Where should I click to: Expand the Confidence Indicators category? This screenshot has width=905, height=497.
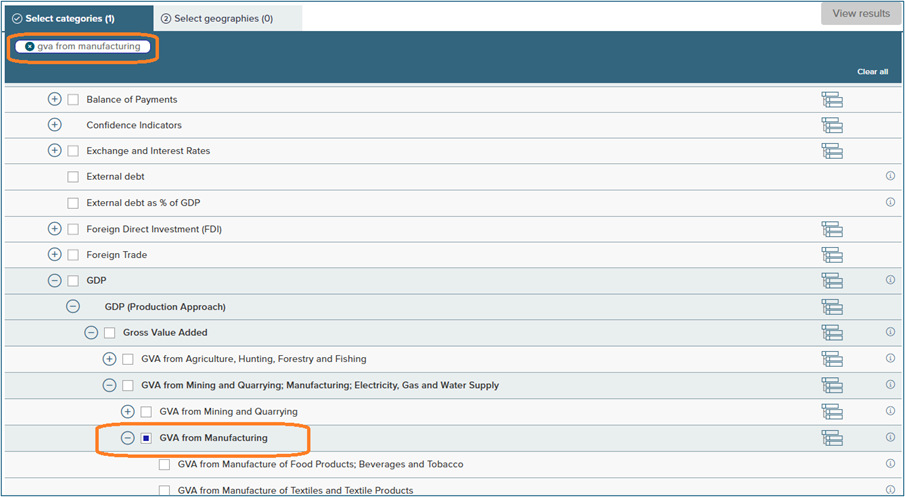point(54,125)
